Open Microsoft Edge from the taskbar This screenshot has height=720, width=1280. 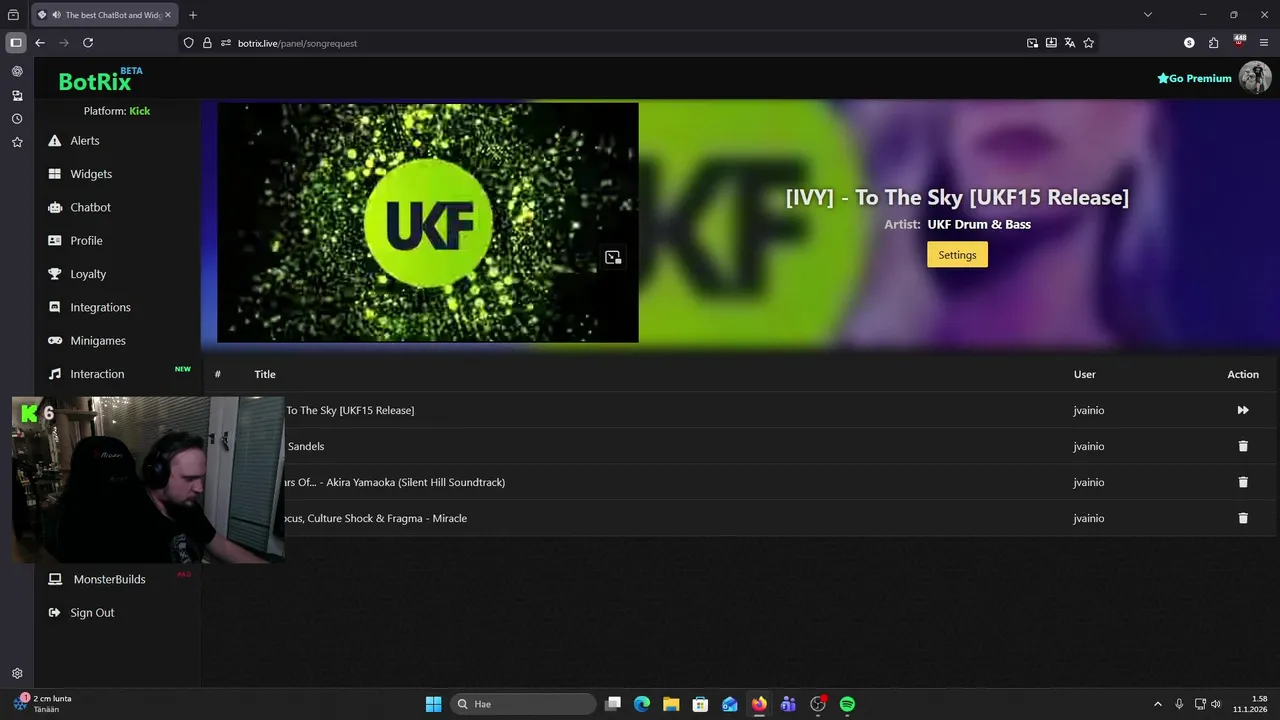[642, 704]
